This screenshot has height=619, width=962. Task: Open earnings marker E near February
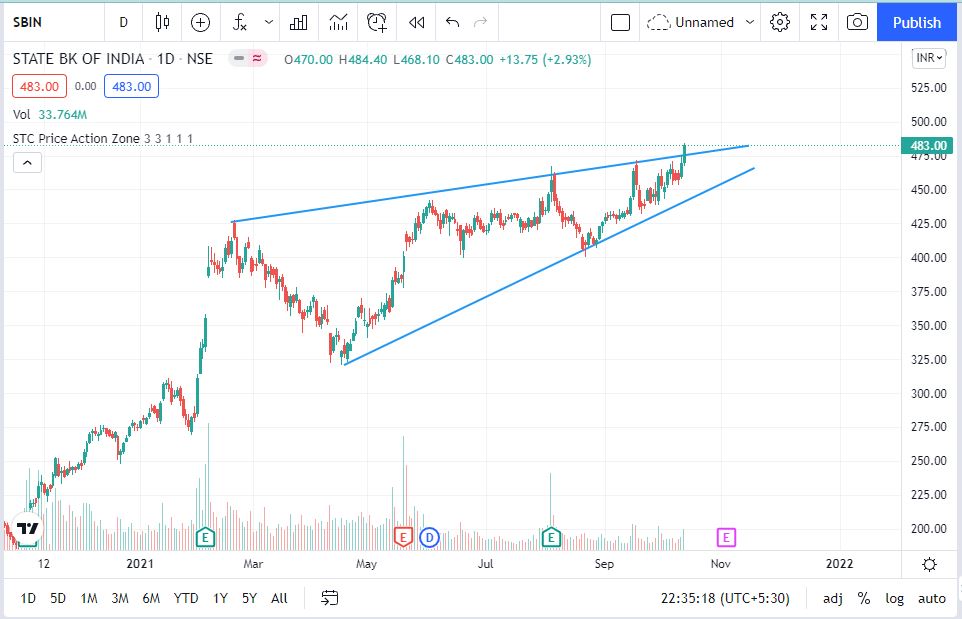205,538
